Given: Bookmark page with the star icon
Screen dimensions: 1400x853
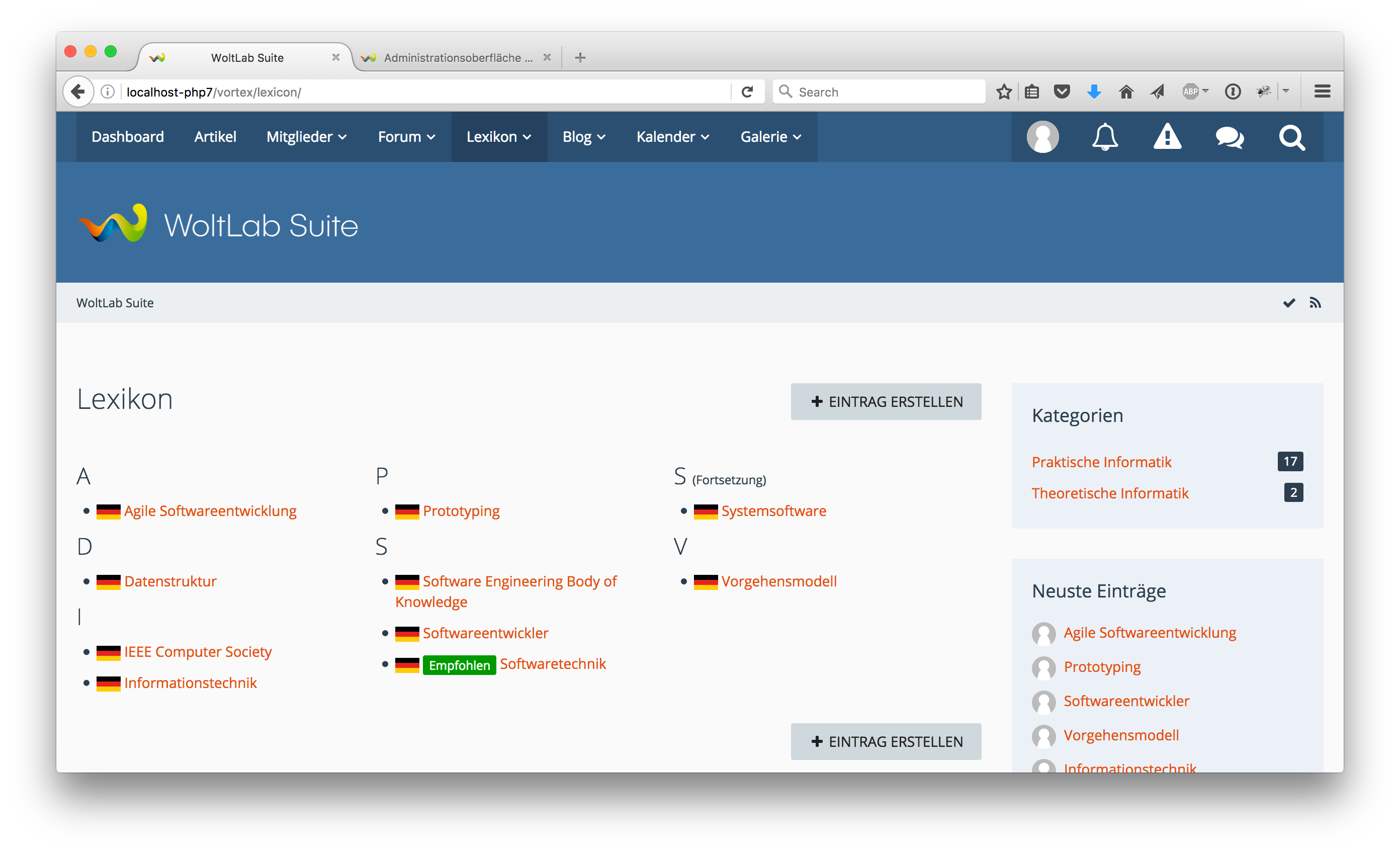Looking at the screenshot, I should [x=1003, y=92].
